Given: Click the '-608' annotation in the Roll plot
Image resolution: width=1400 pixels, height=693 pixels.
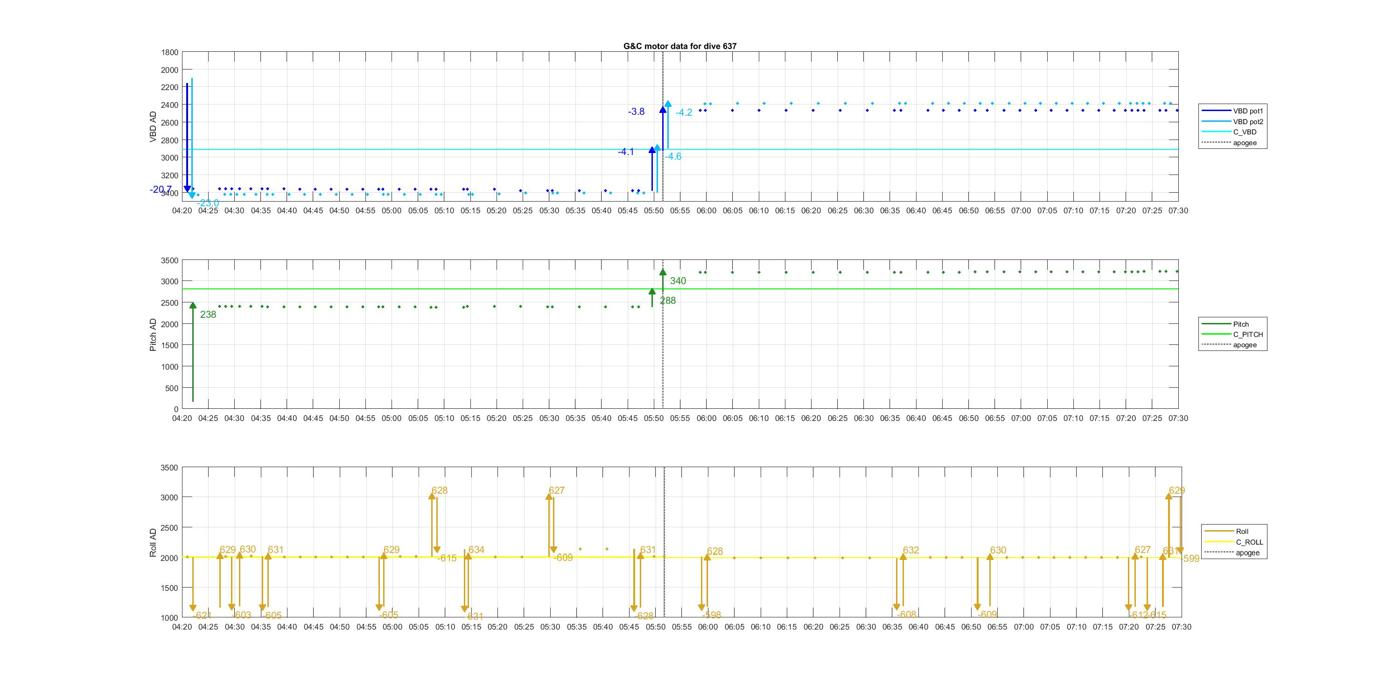Looking at the screenshot, I should tap(907, 615).
